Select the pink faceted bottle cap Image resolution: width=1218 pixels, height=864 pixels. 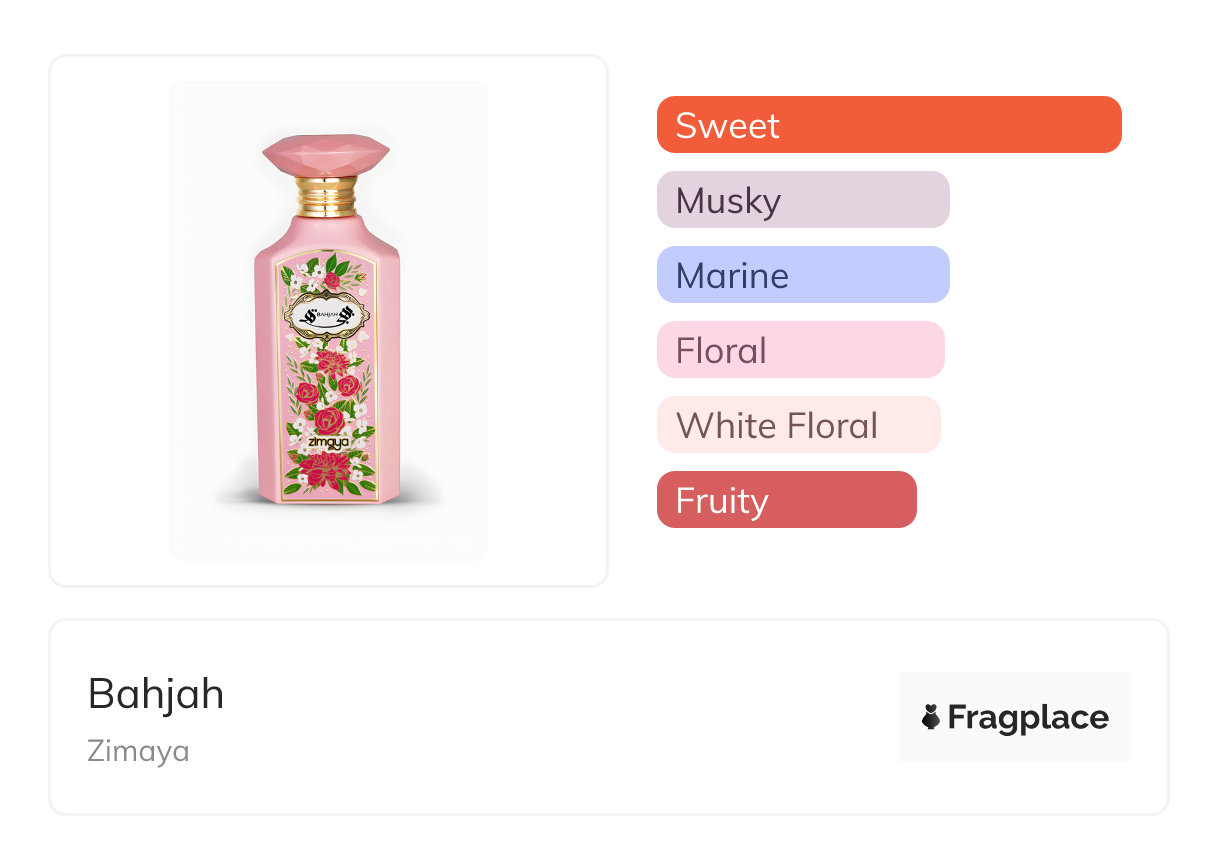pos(326,155)
